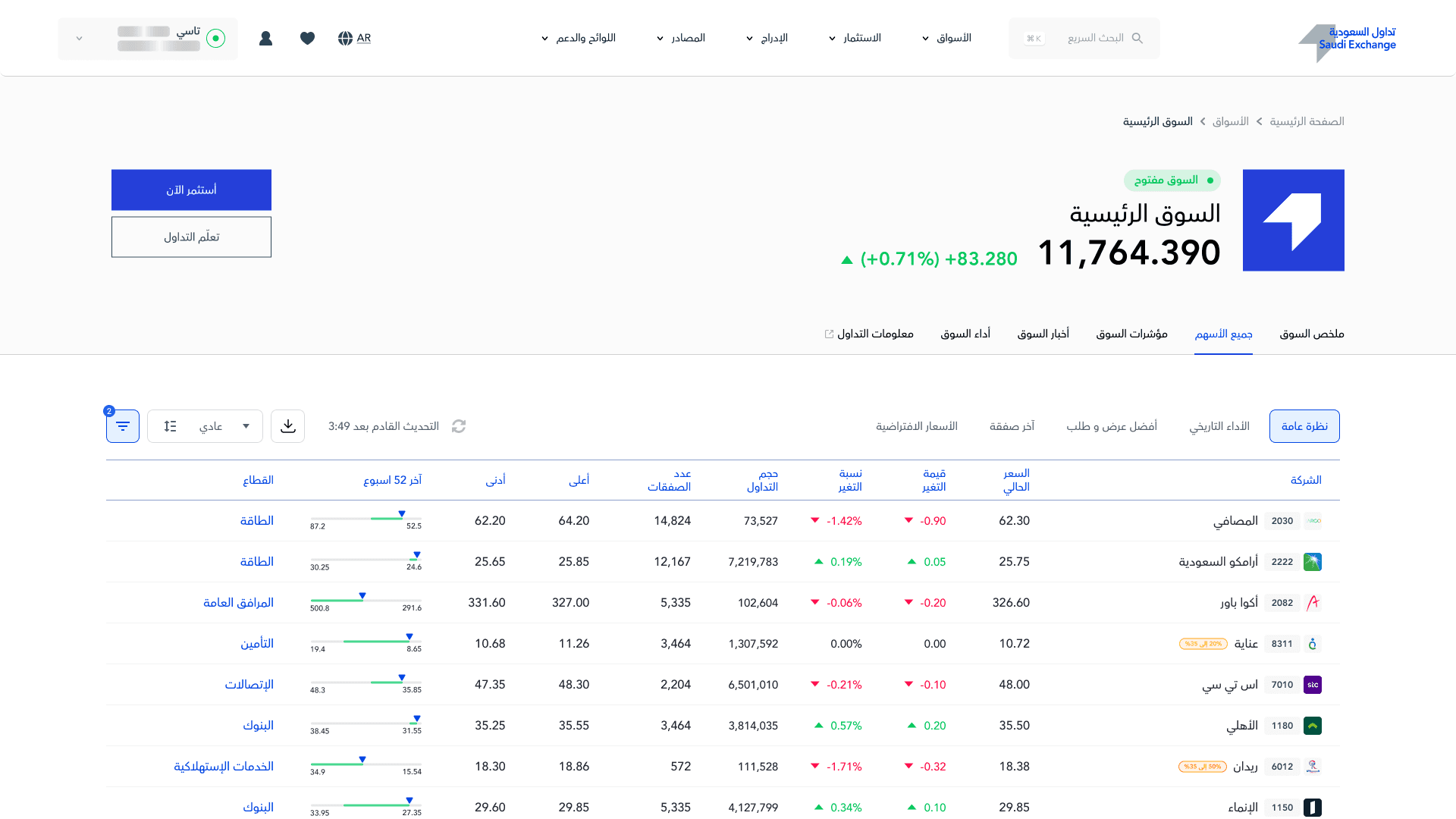Viewport: 1456px width, 819px height.
Task: Open the filter icon with badge 2
Action: 123,426
